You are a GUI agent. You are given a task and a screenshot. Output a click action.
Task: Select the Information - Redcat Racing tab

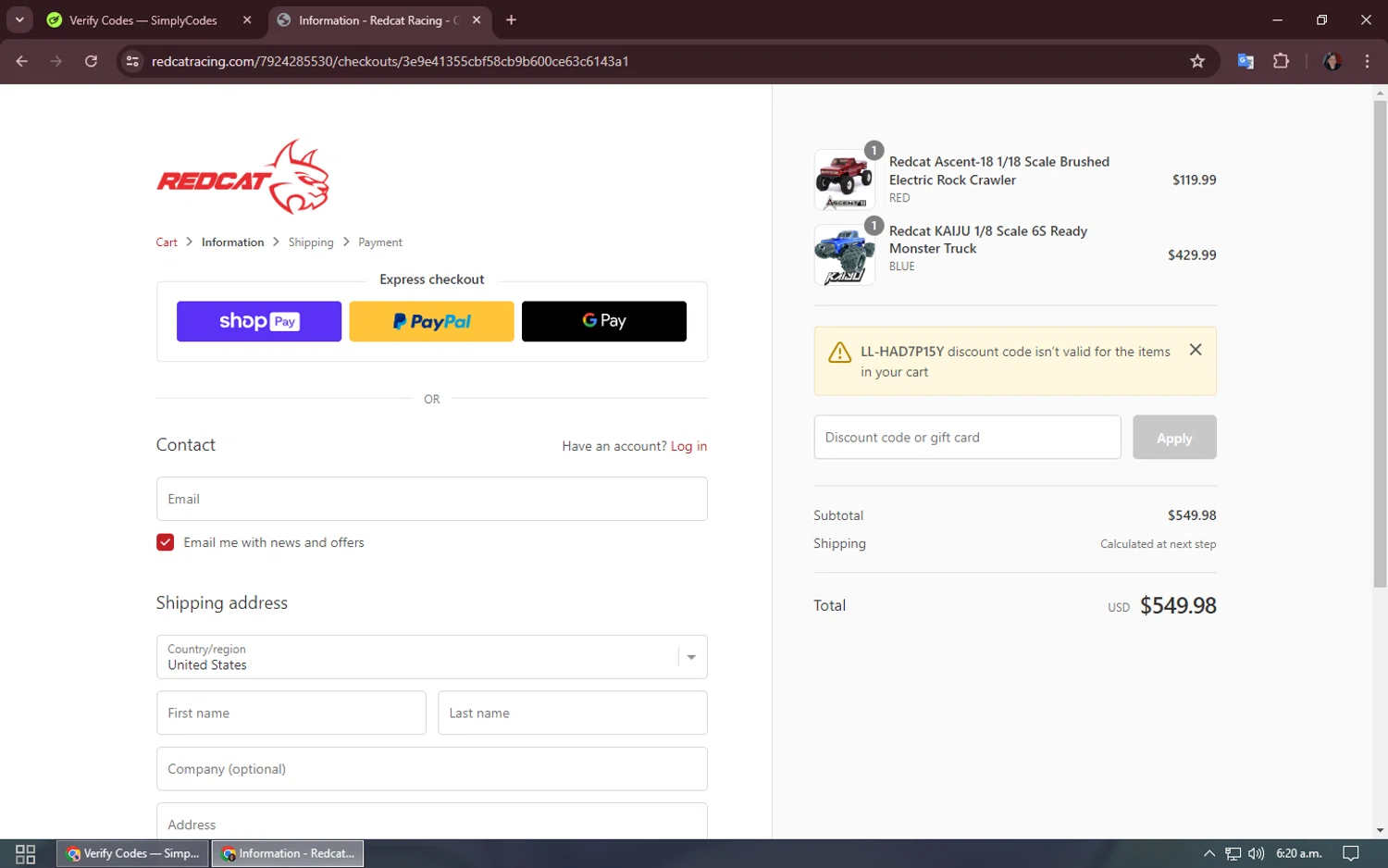pos(378,20)
